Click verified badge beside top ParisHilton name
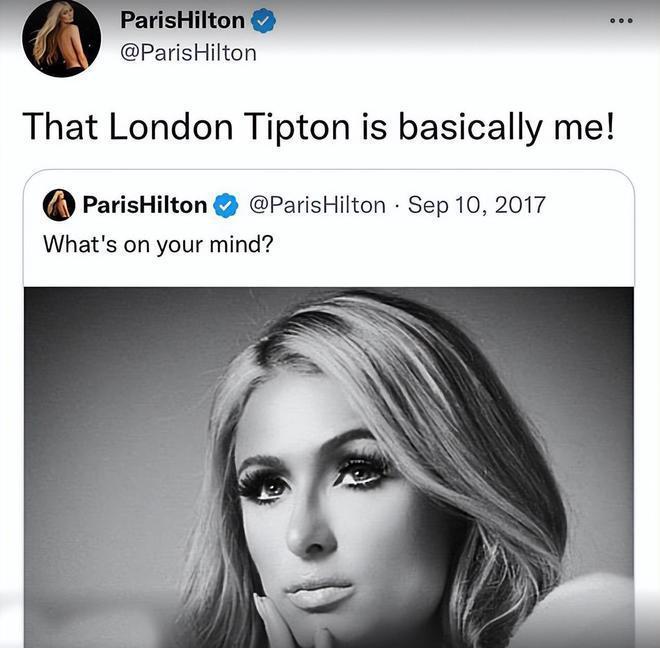This screenshot has height=648, width=660. [x=263, y=21]
